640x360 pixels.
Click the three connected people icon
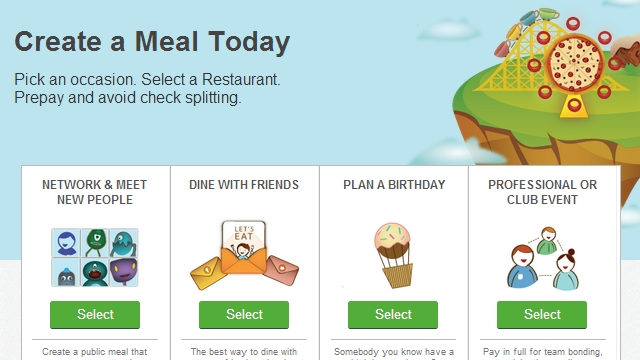pos(542,258)
